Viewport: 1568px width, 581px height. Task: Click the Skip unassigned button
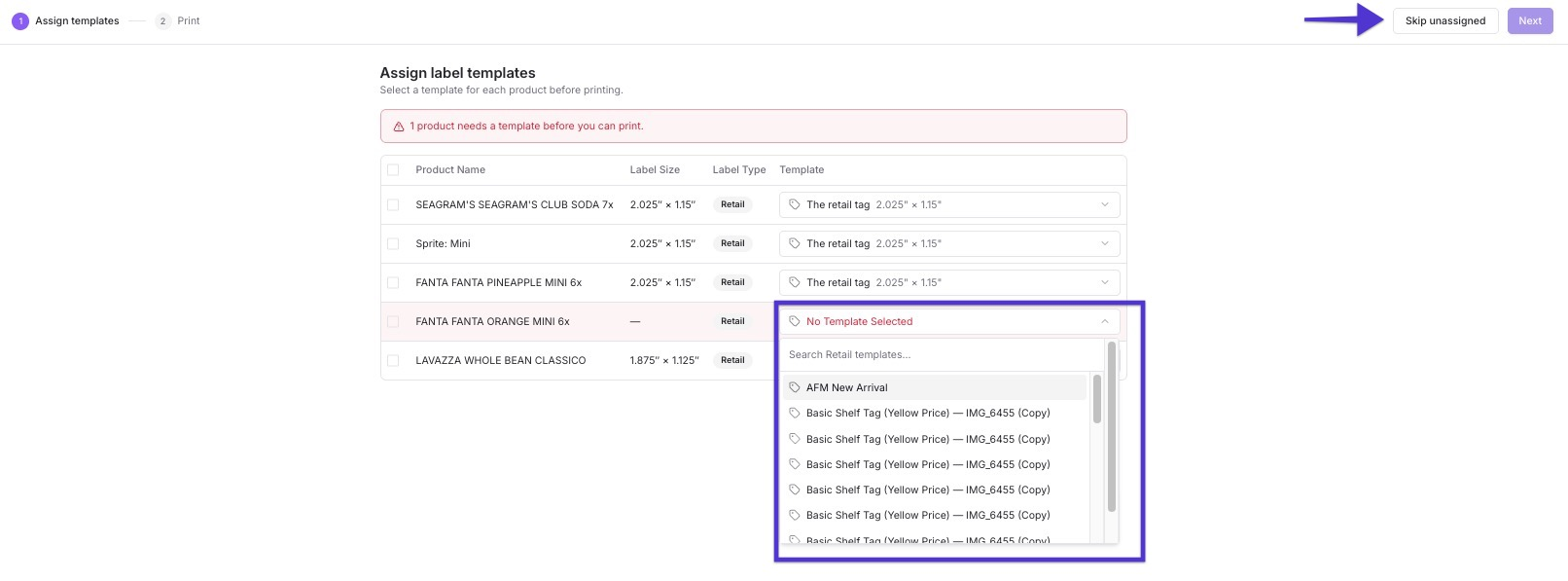coord(1445,20)
